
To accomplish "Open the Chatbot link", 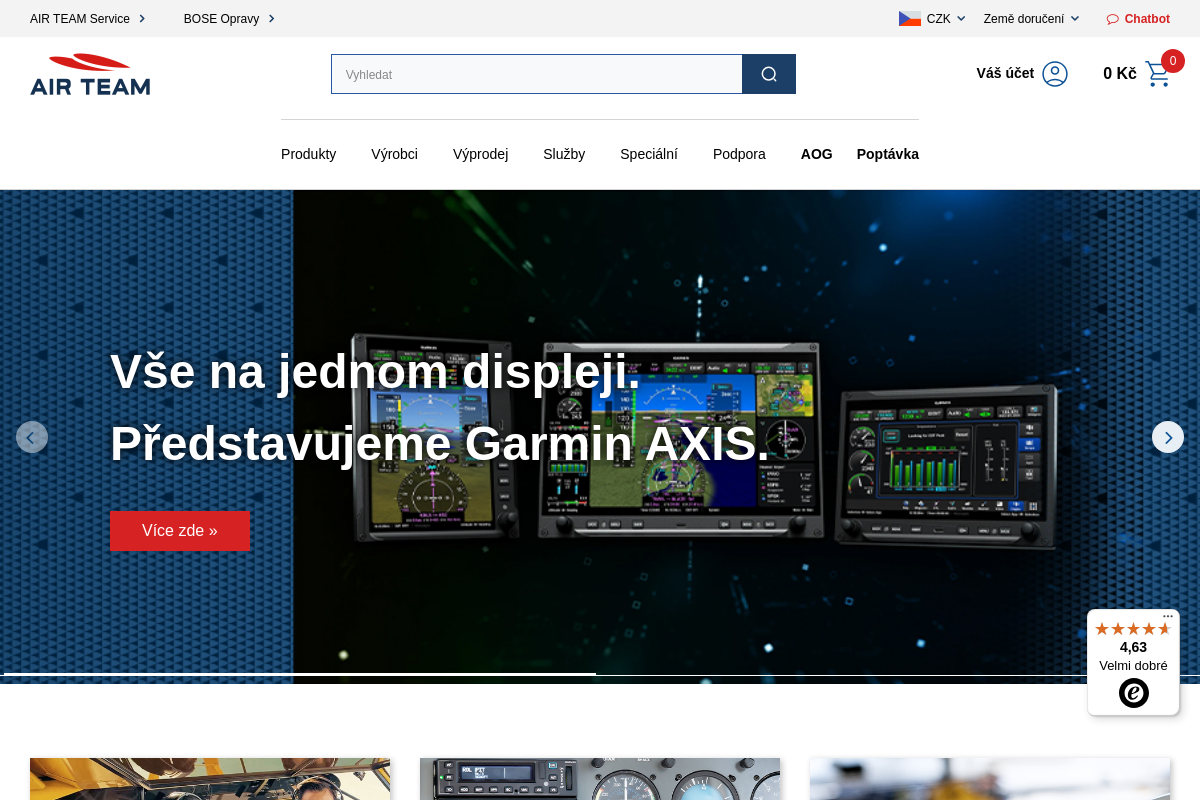I will click(x=1138, y=19).
